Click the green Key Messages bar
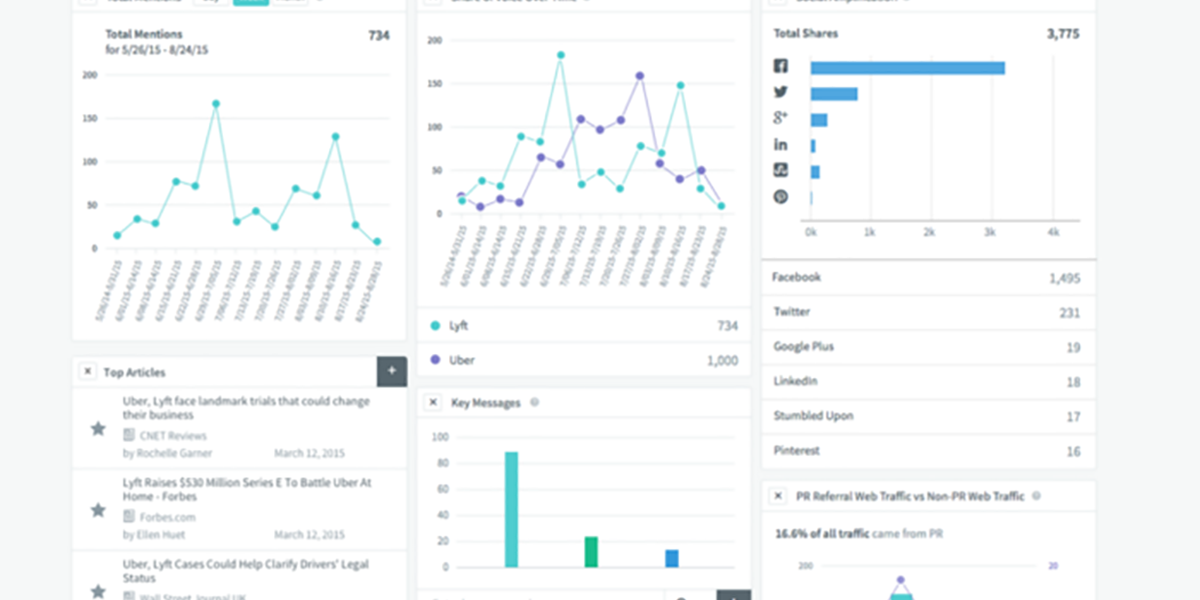The image size is (1200, 600). [x=591, y=552]
